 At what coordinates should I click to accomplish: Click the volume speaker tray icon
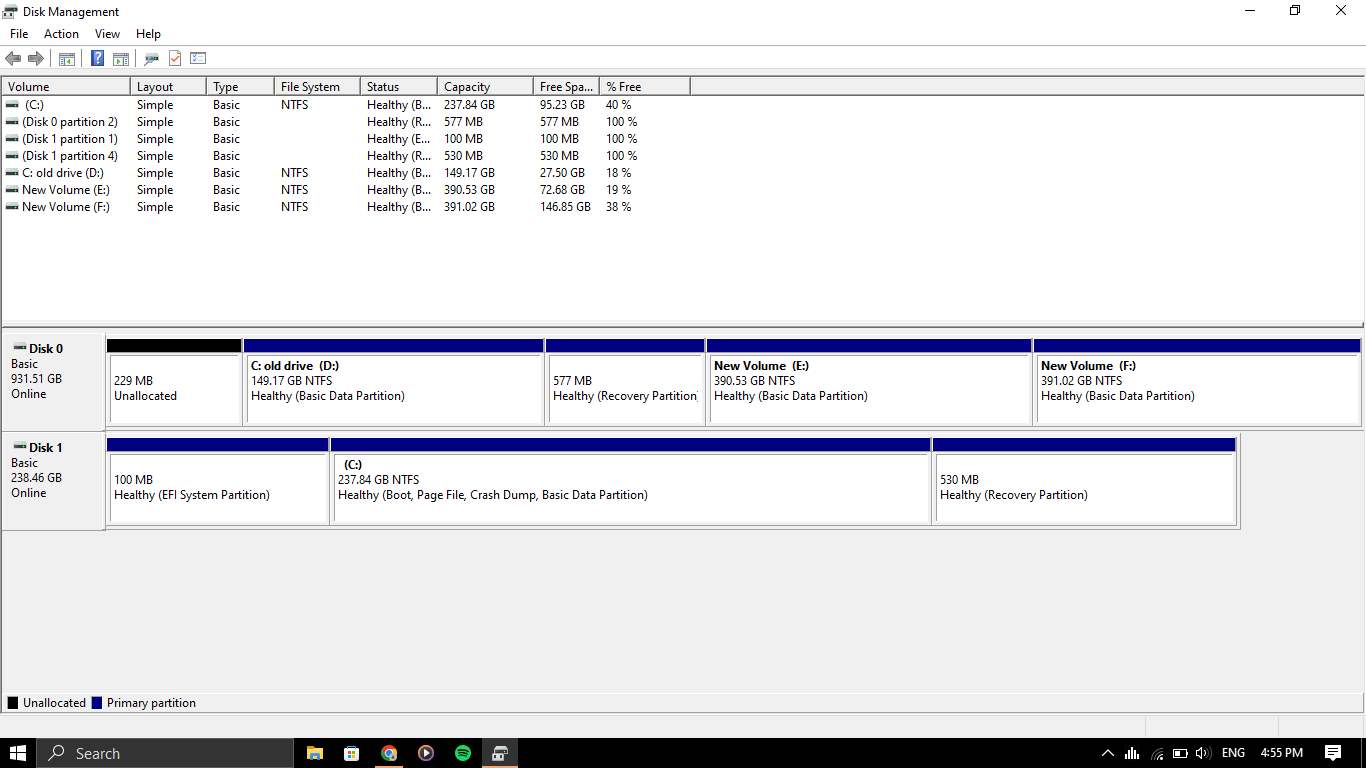click(1203, 753)
